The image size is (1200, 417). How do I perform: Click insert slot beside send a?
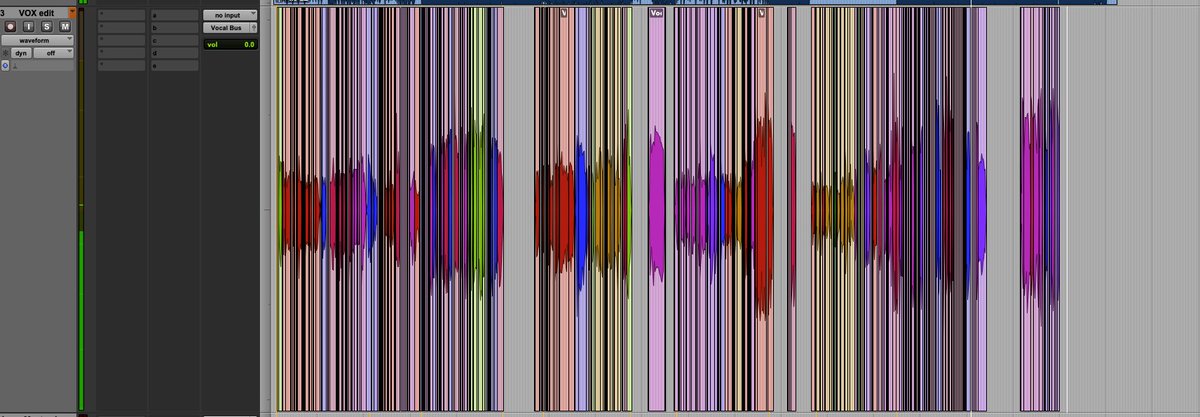coord(122,16)
